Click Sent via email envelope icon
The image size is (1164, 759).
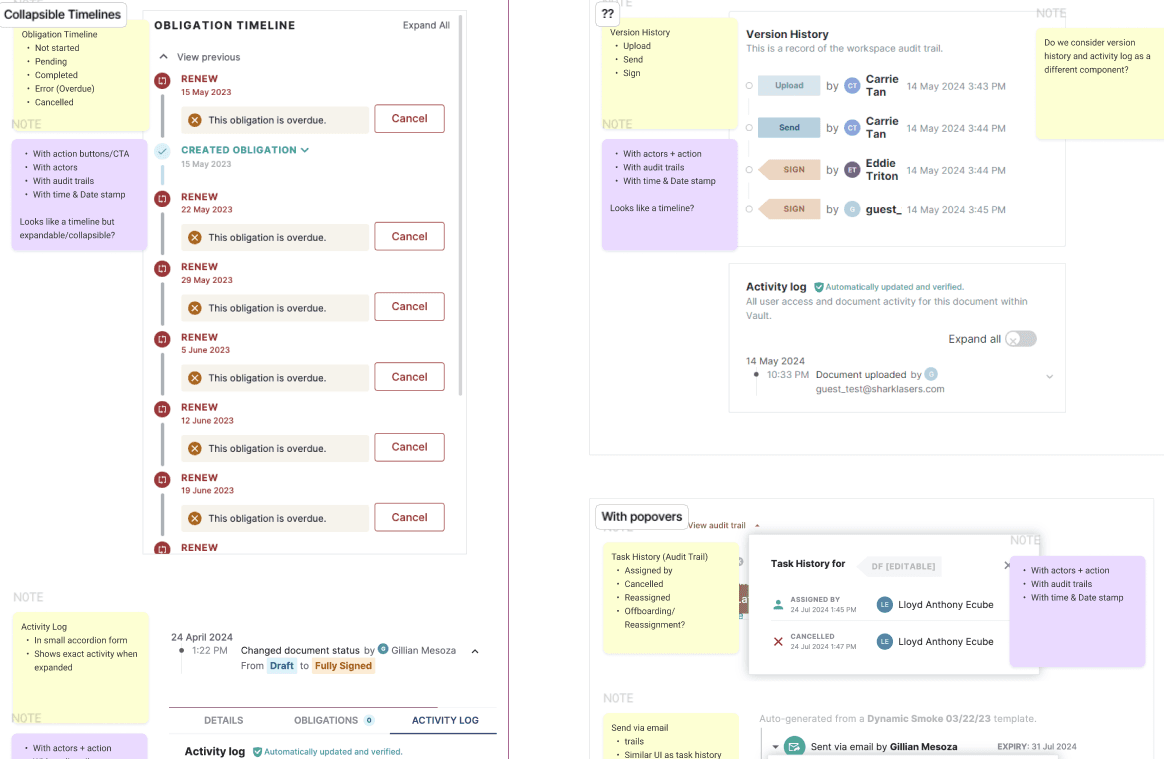click(x=794, y=746)
